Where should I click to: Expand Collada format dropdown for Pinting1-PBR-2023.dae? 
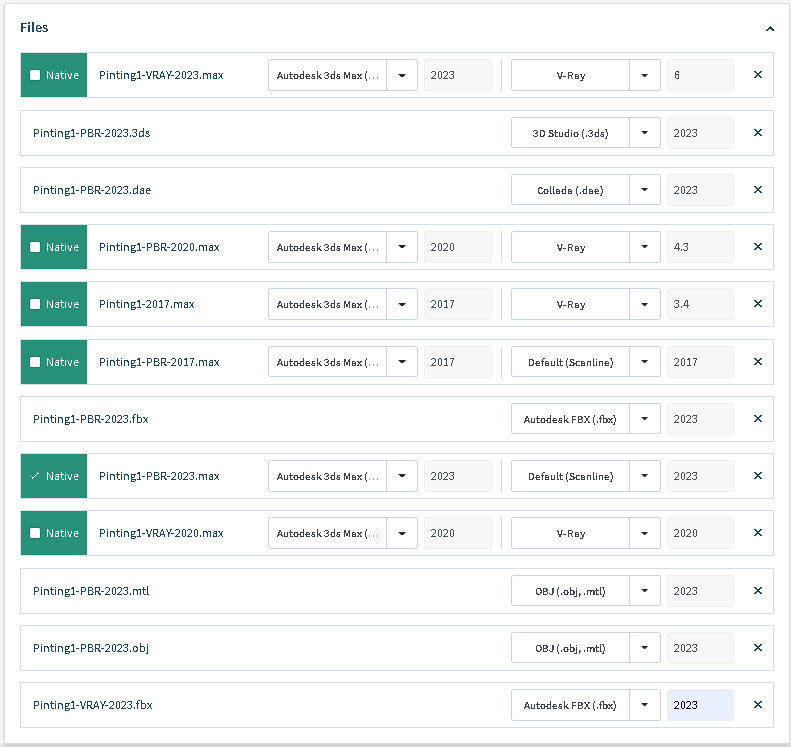pyautogui.click(x=645, y=190)
